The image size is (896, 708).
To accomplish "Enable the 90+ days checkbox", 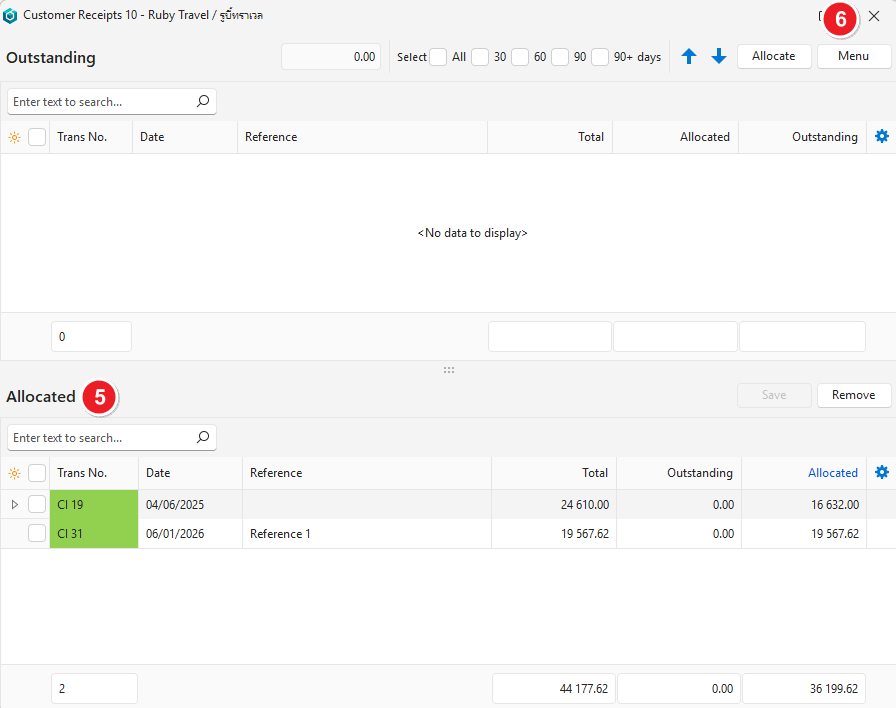I will tap(600, 57).
